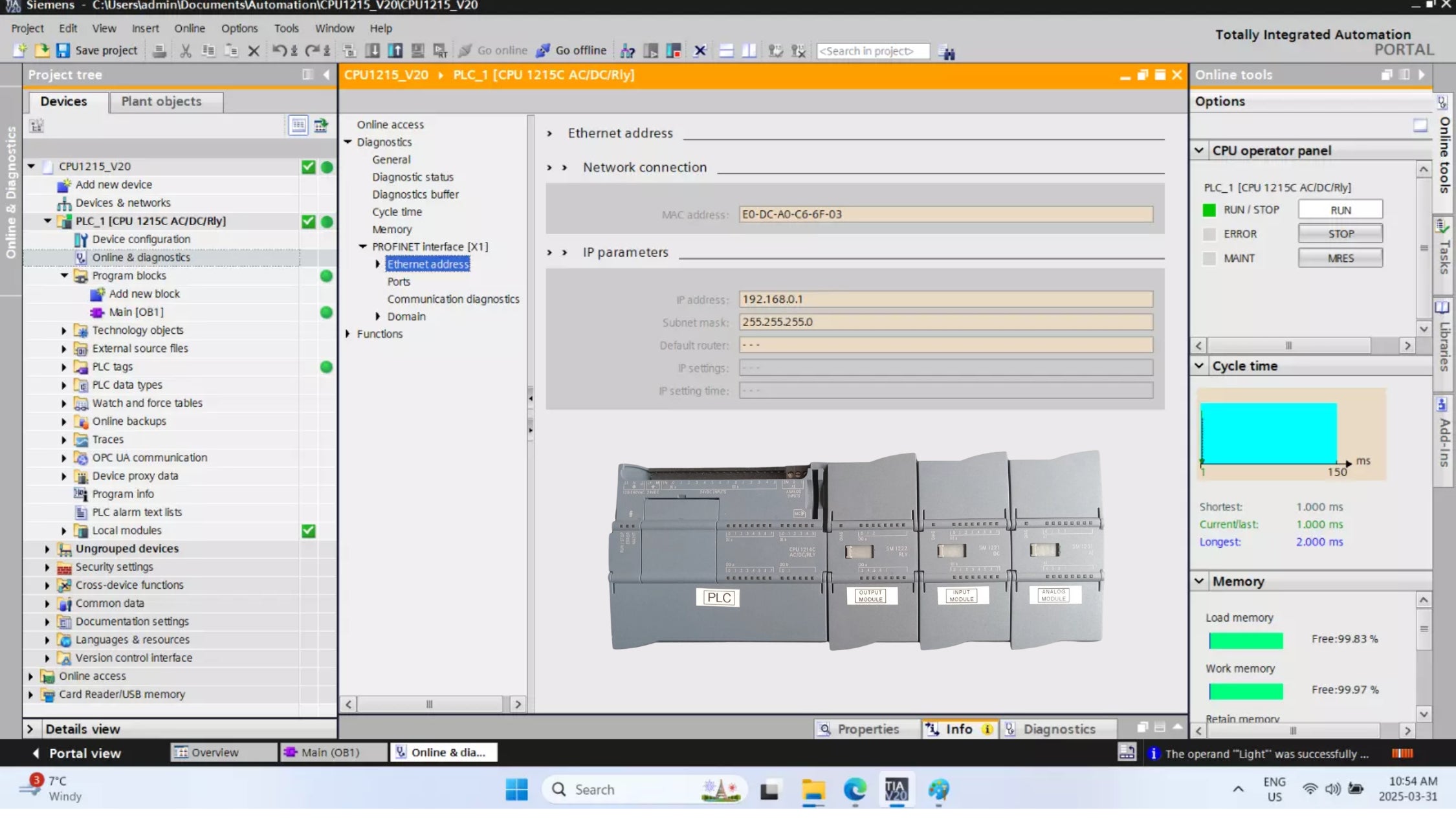The image size is (1456, 819).
Task: Expand the Functions tree node
Action: pos(348,334)
